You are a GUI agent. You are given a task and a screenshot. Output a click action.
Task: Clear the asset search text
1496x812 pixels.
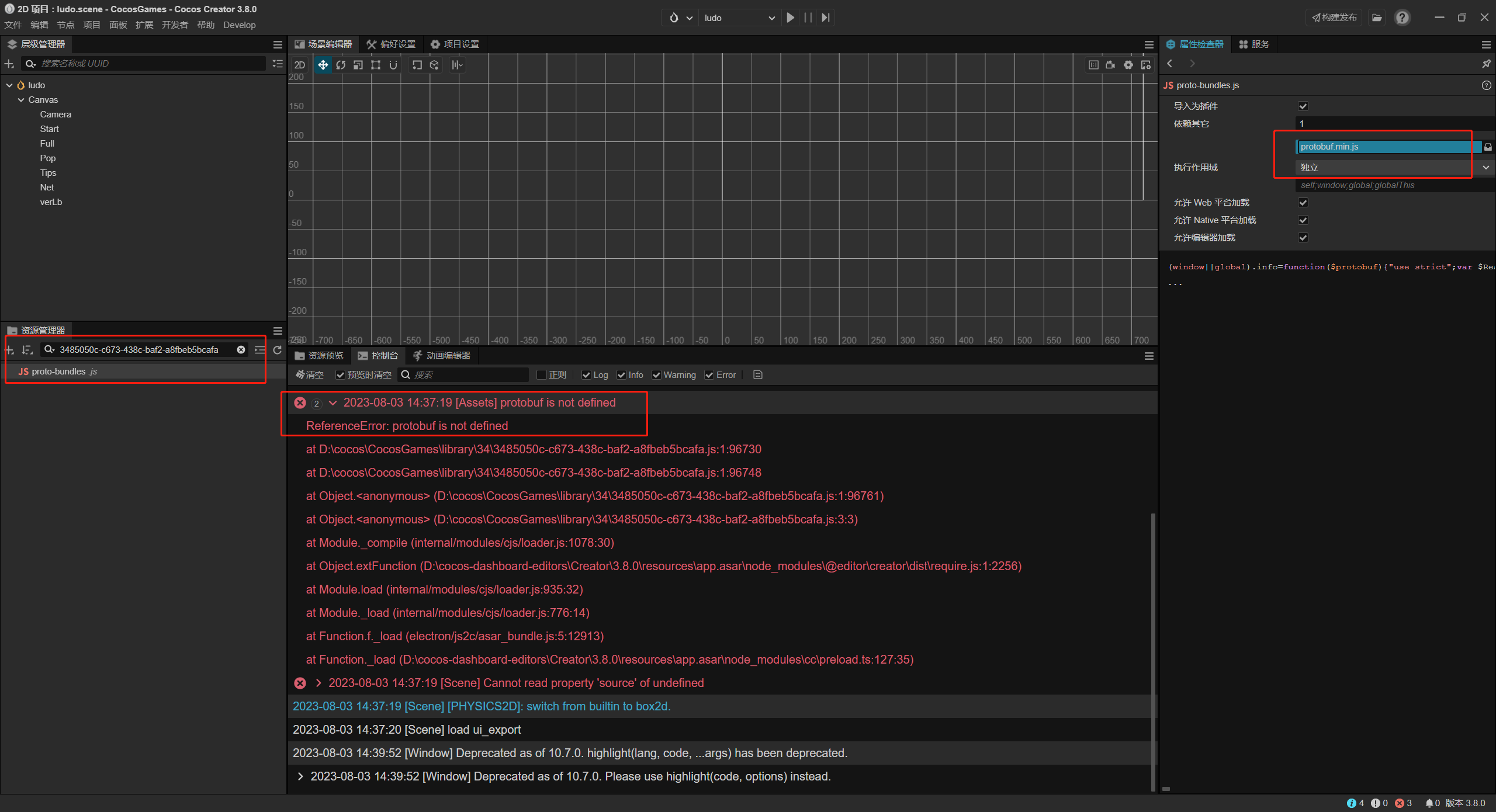click(x=241, y=349)
